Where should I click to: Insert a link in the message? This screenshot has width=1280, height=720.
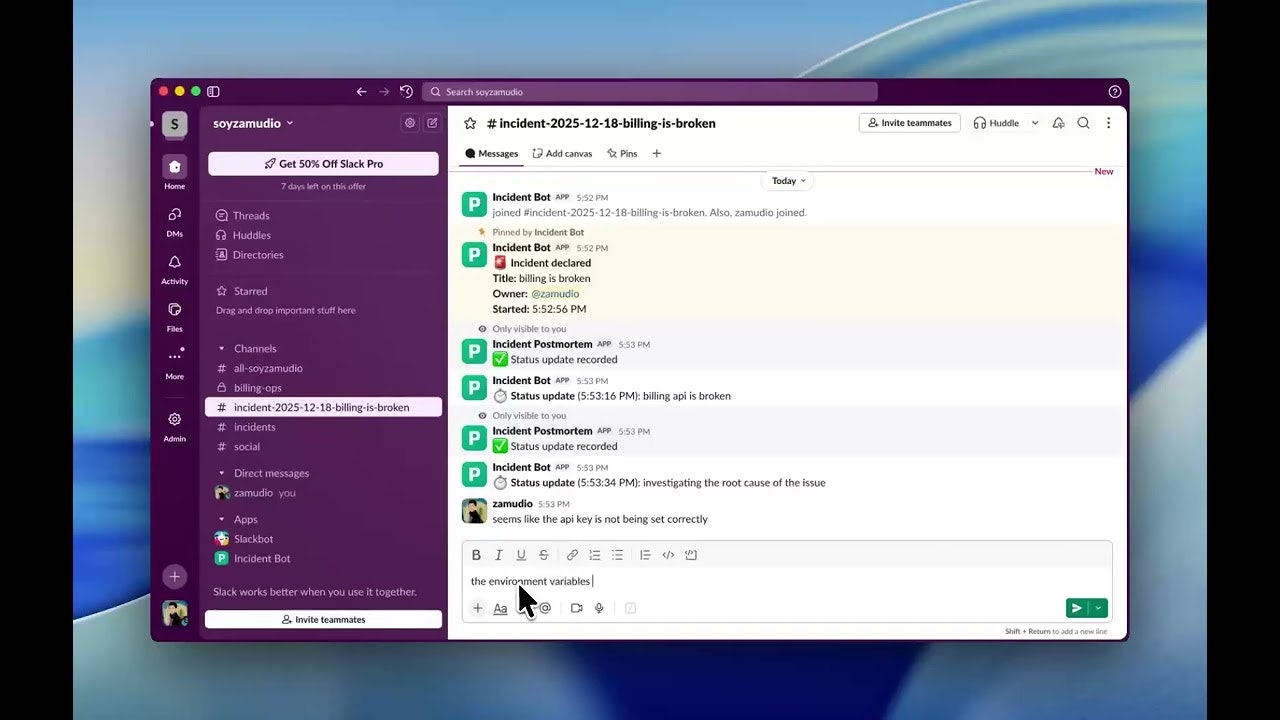[x=572, y=555]
